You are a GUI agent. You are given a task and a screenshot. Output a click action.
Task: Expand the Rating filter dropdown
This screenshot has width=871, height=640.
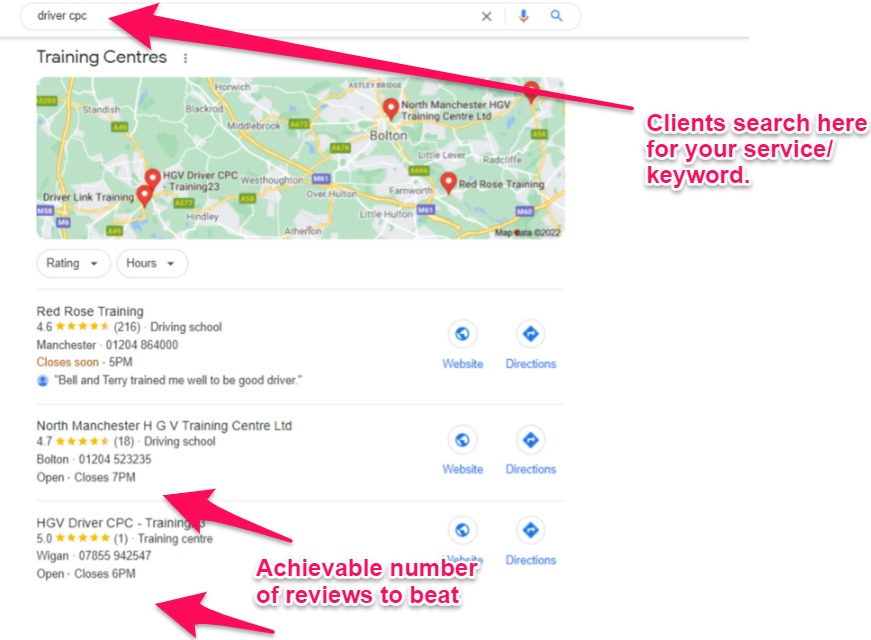click(x=73, y=263)
